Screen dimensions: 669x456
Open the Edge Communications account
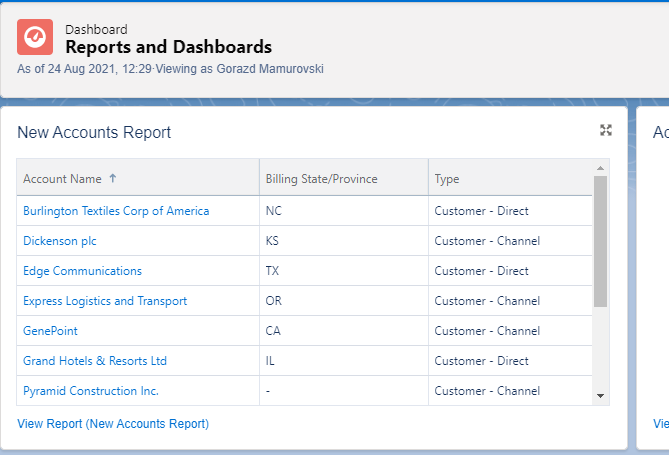tap(82, 271)
